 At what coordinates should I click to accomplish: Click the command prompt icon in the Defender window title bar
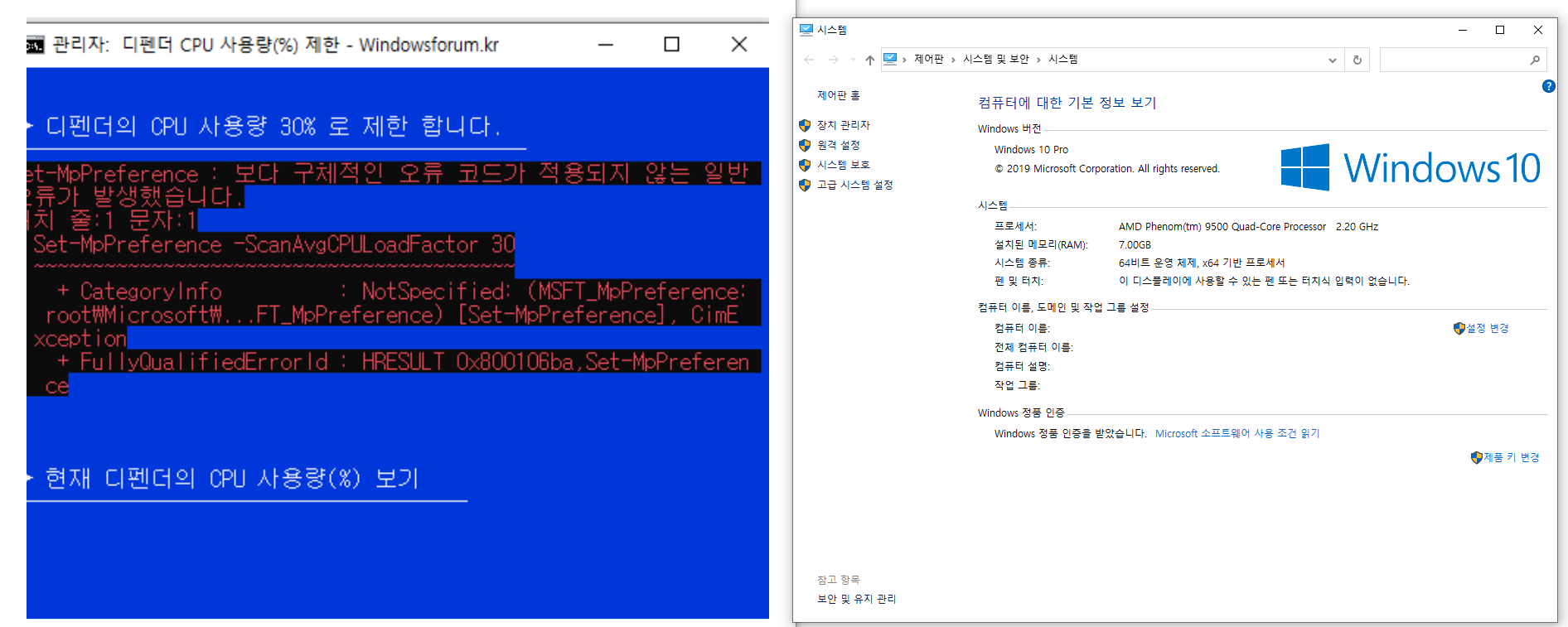(35, 45)
